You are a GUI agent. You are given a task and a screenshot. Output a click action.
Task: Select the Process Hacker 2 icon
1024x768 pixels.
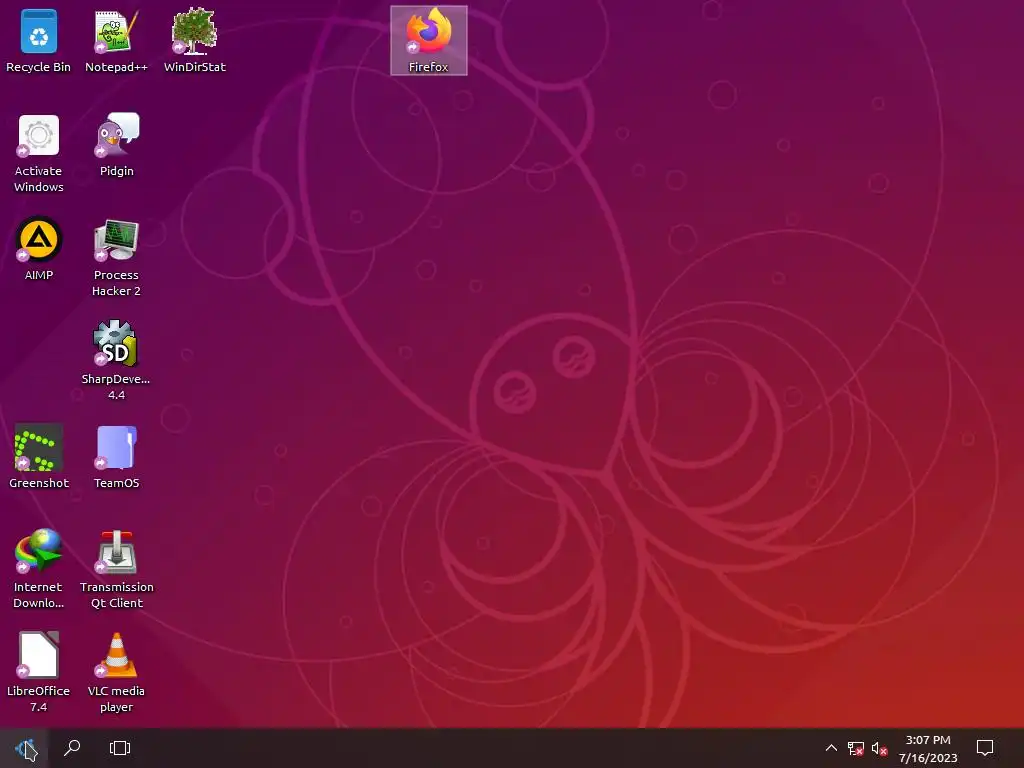pyautogui.click(x=116, y=257)
